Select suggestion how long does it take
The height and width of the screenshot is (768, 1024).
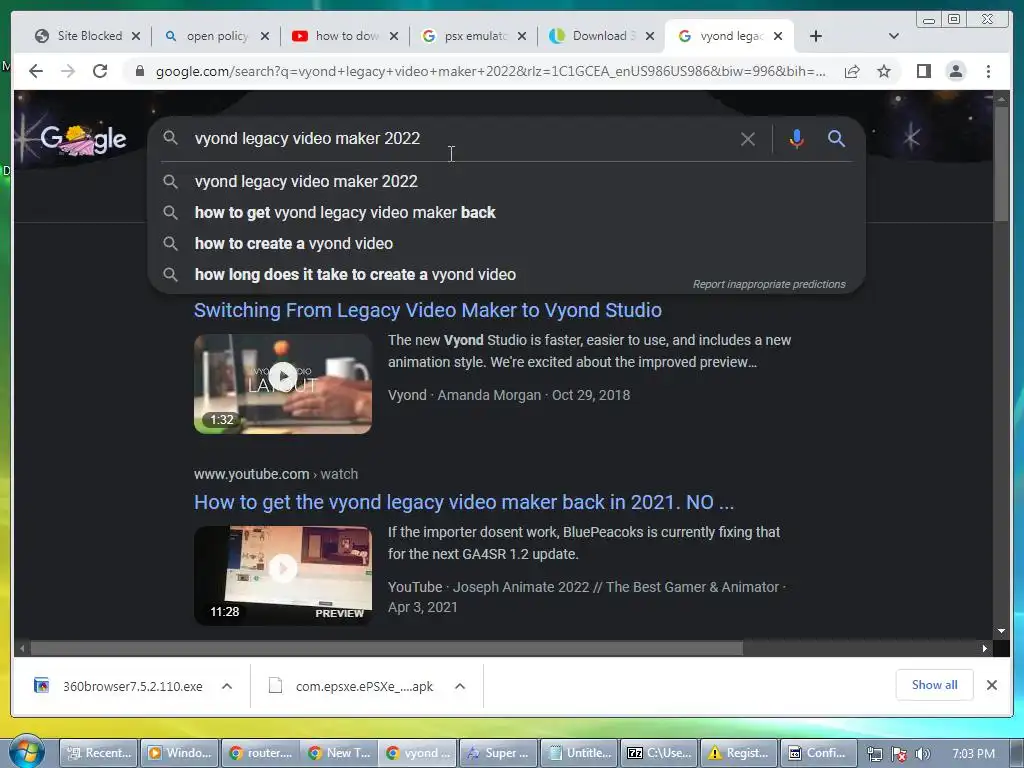point(506,274)
